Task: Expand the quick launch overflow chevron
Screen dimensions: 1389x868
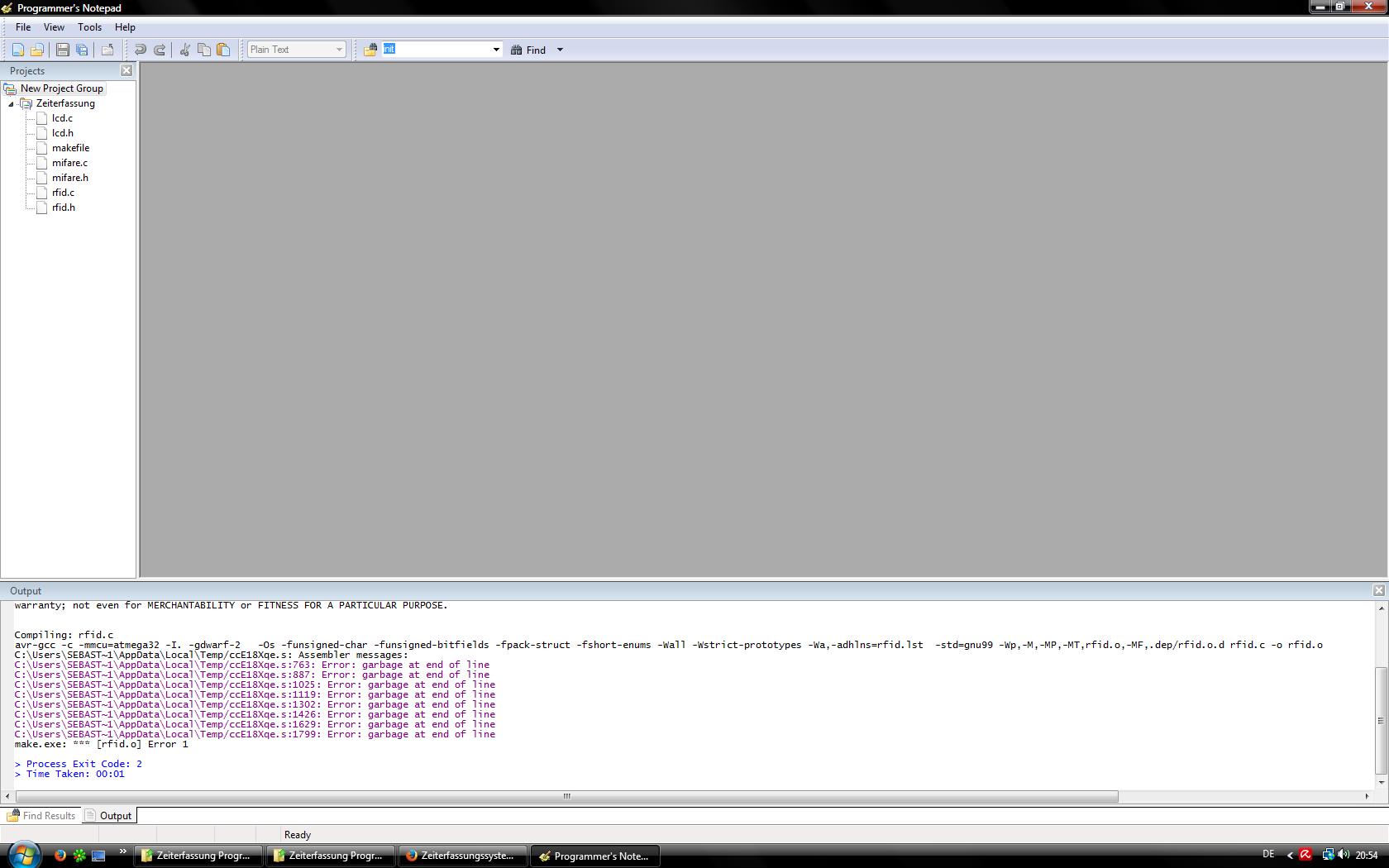Action: [123, 852]
